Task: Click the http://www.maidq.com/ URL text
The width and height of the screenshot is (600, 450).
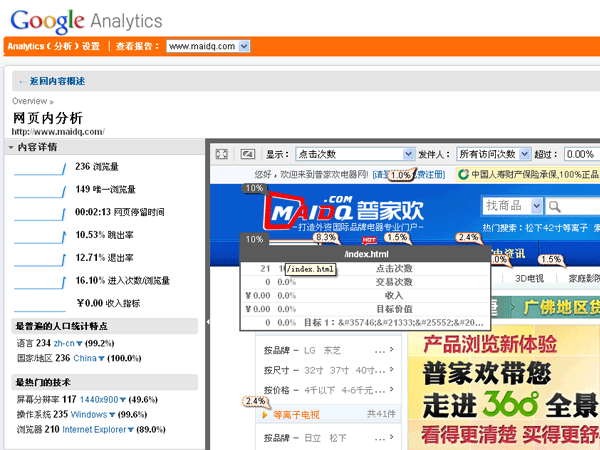Action: (58, 132)
